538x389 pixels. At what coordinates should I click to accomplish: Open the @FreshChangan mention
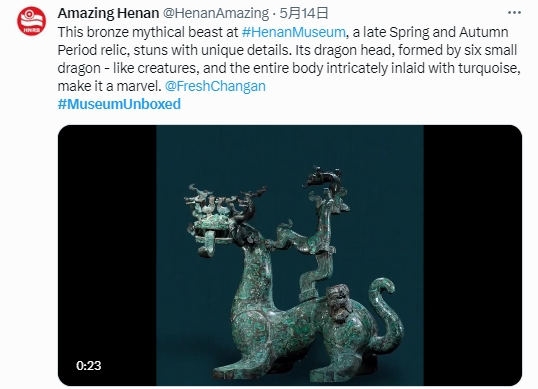215,86
